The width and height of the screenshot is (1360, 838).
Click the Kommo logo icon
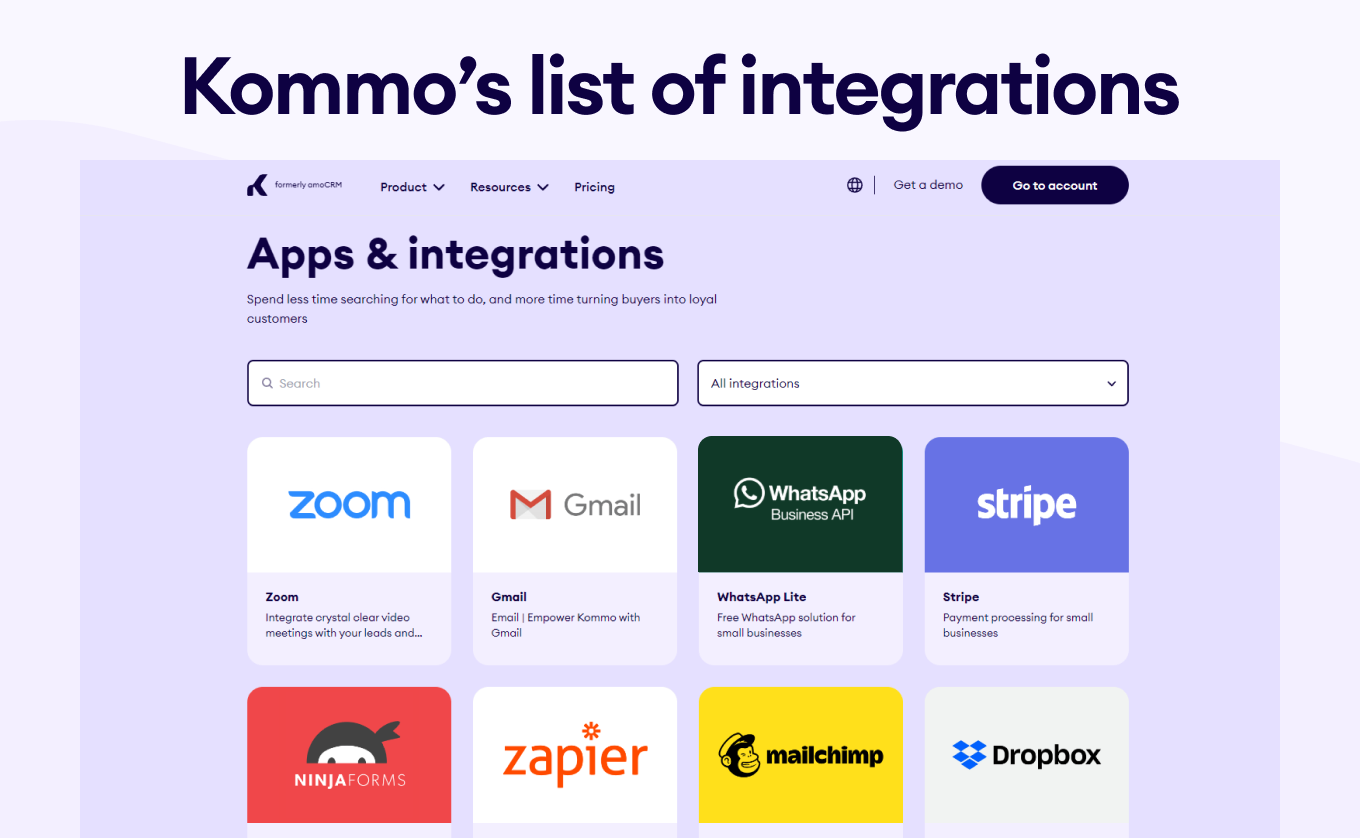click(257, 185)
